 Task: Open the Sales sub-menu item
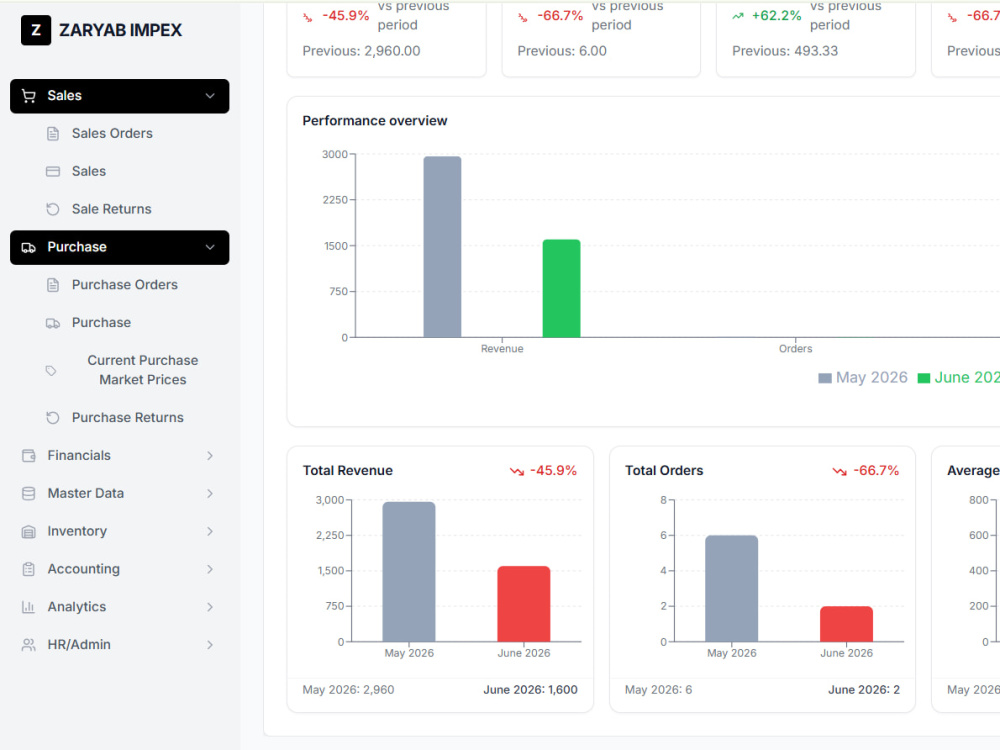click(x=89, y=172)
